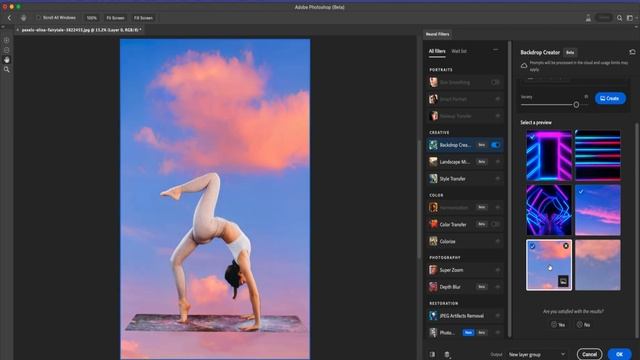Download the Super Zoom filter
Screen dimensions: 640x360
(x=498, y=270)
